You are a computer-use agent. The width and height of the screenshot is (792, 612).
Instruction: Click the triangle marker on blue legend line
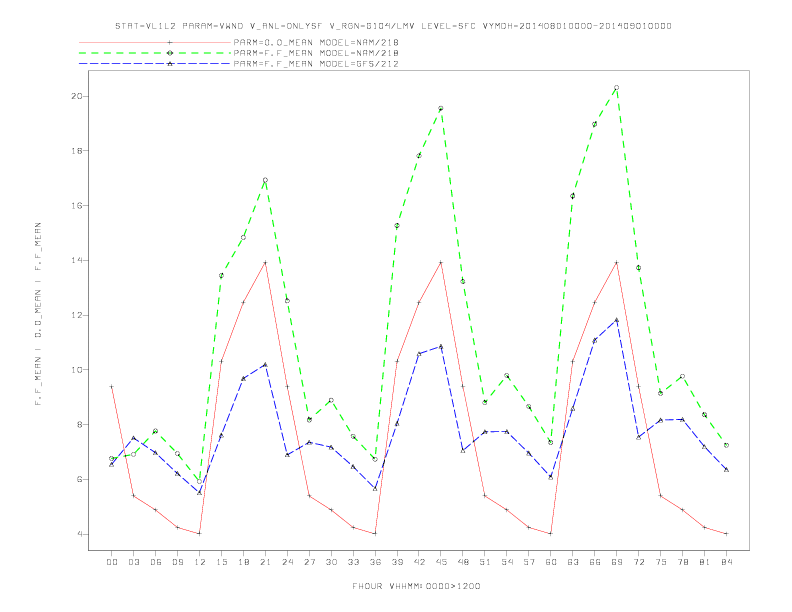(x=170, y=64)
